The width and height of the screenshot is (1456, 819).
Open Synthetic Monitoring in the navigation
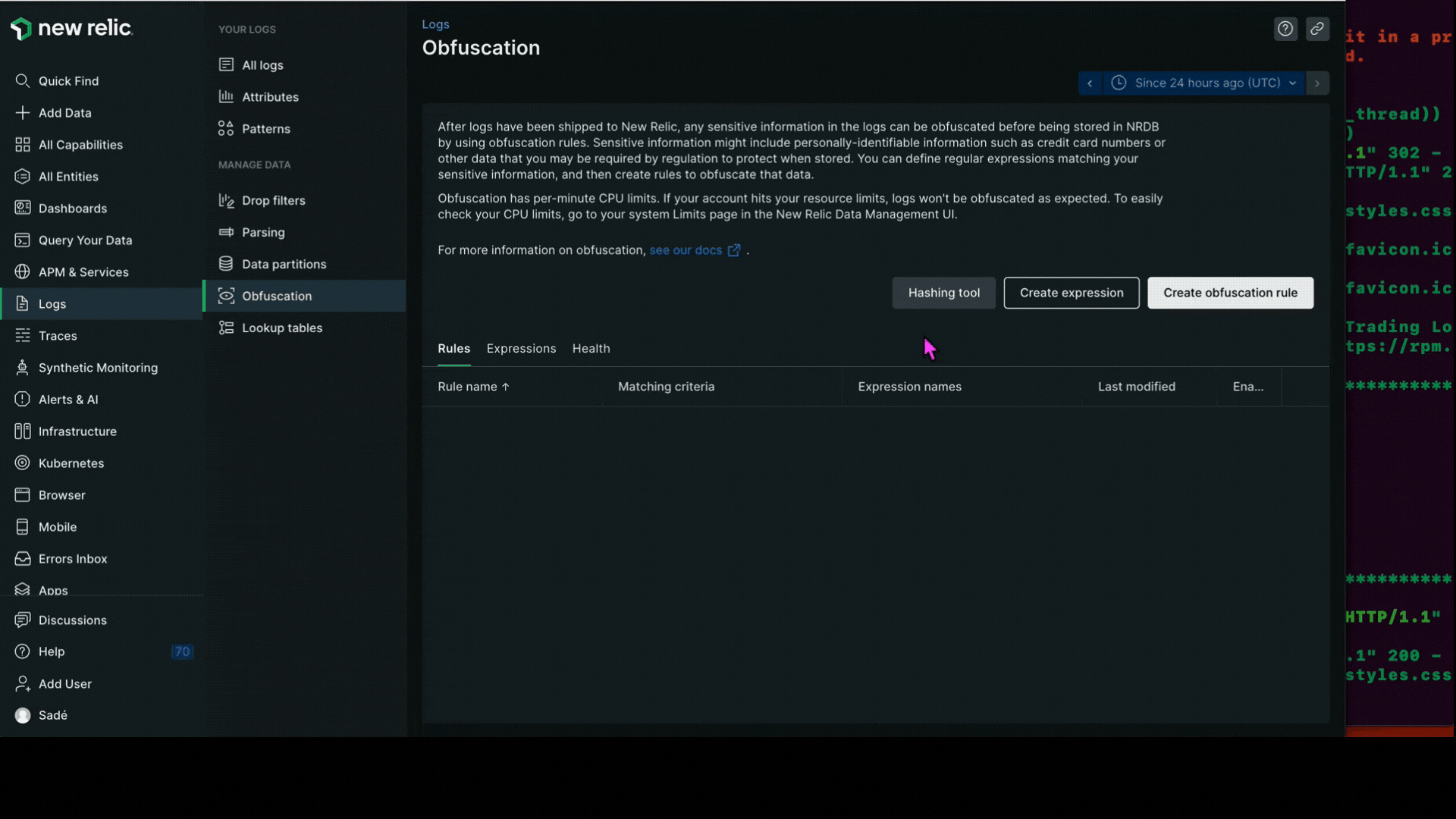(98, 368)
